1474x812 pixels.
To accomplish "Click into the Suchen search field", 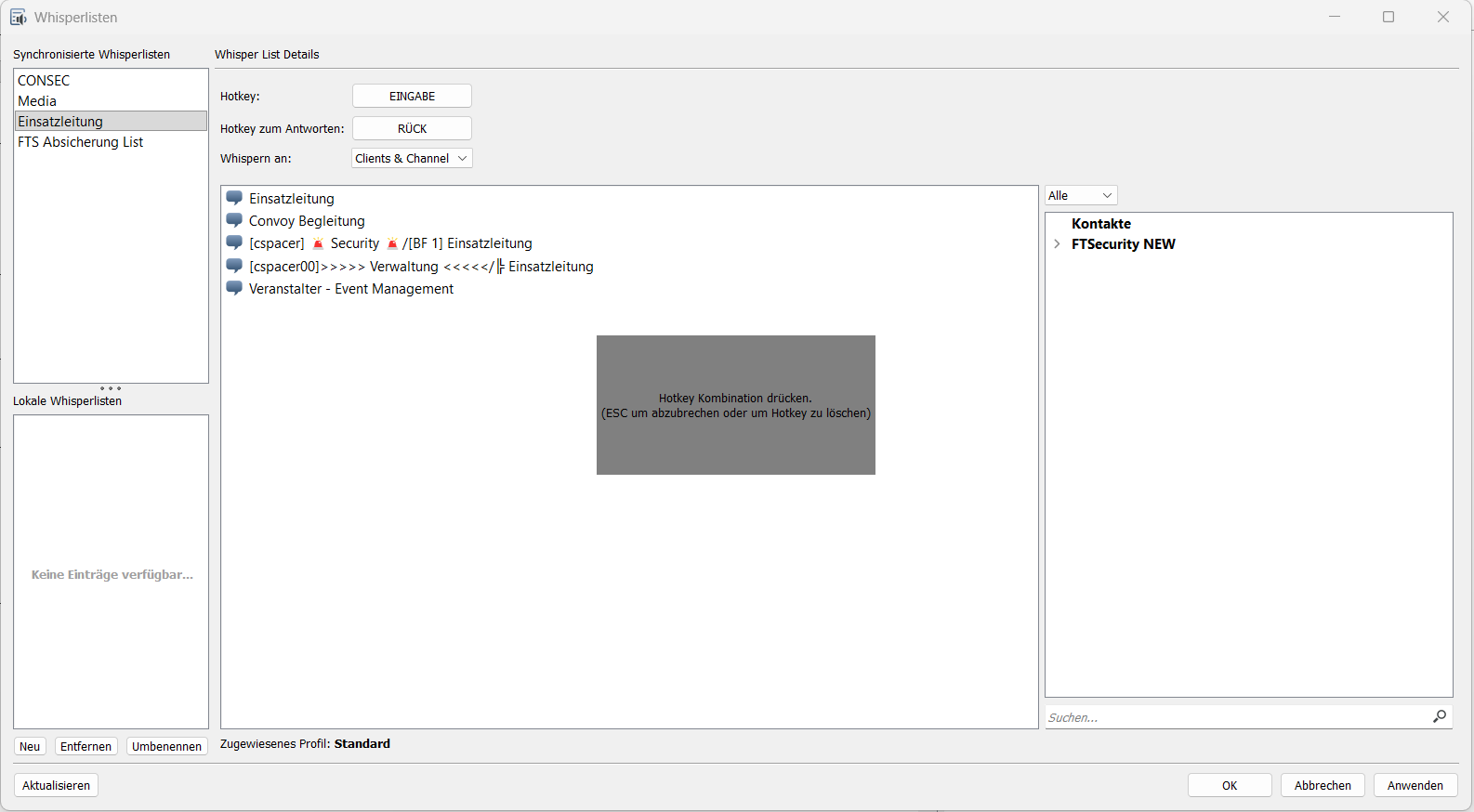I will (x=1236, y=717).
